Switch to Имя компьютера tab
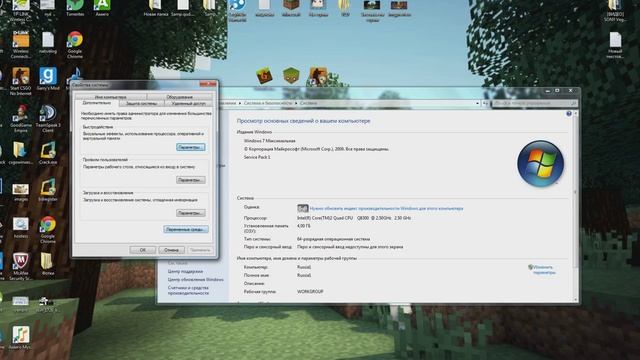Viewport: 640px width, 360px height. [111, 97]
